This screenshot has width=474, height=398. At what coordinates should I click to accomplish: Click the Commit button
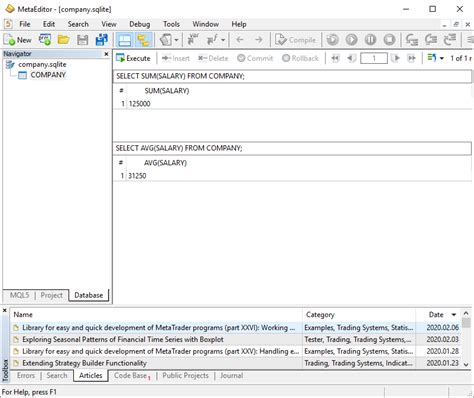tap(255, 58)
